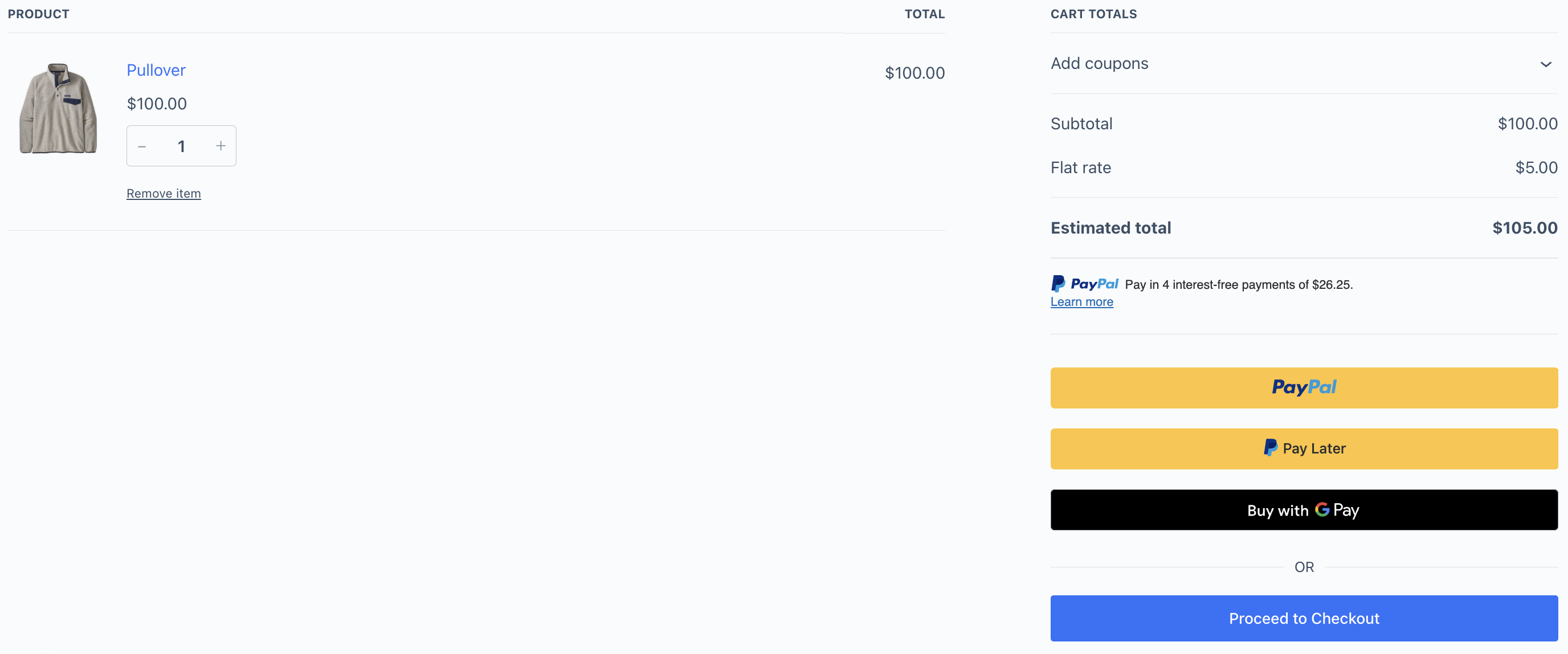Viewport: 1568px width, 654px height.
Task: Click the Estimated total amount $105.00
Action: coord(1524,228)
